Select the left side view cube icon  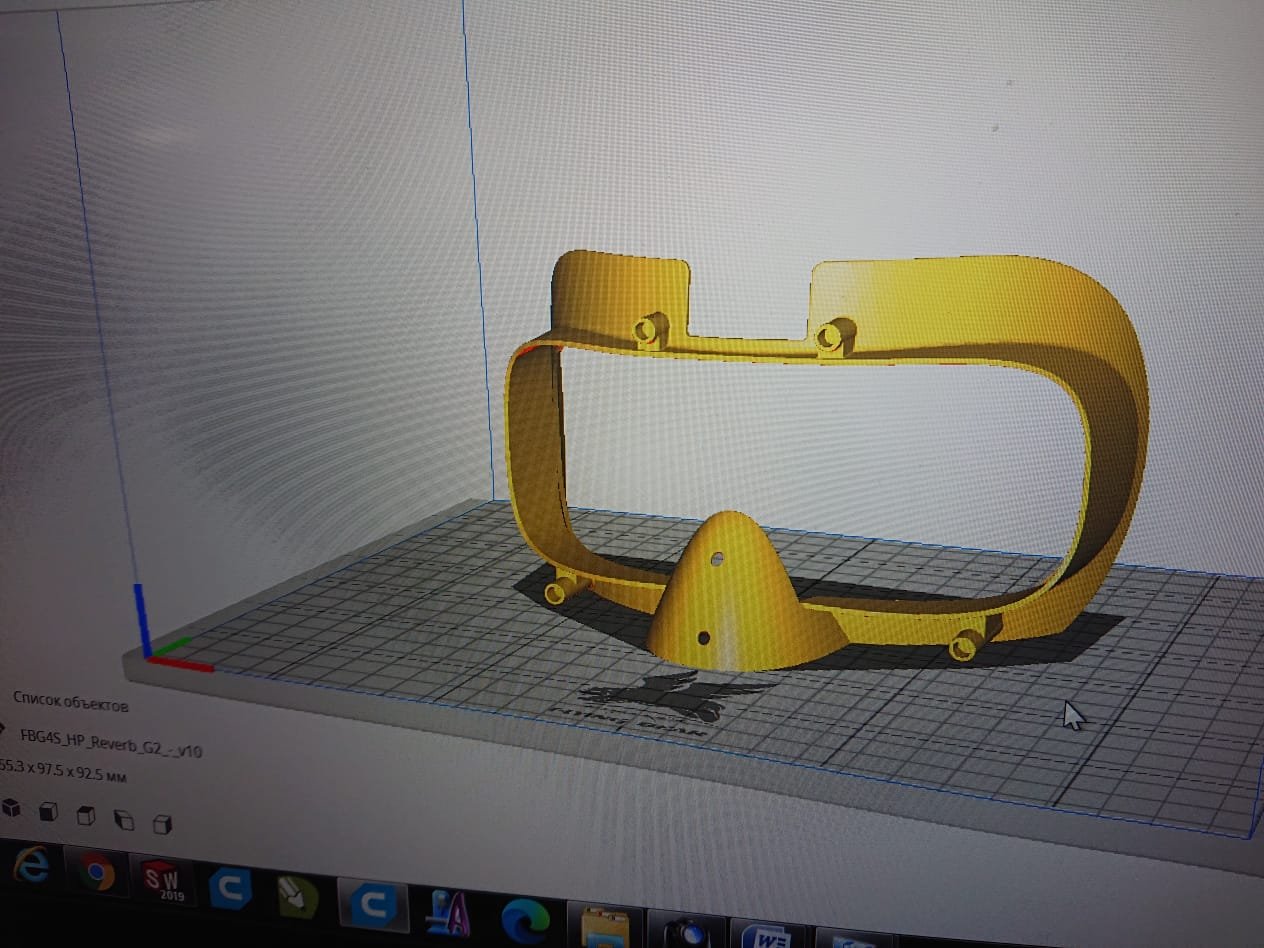124,821
